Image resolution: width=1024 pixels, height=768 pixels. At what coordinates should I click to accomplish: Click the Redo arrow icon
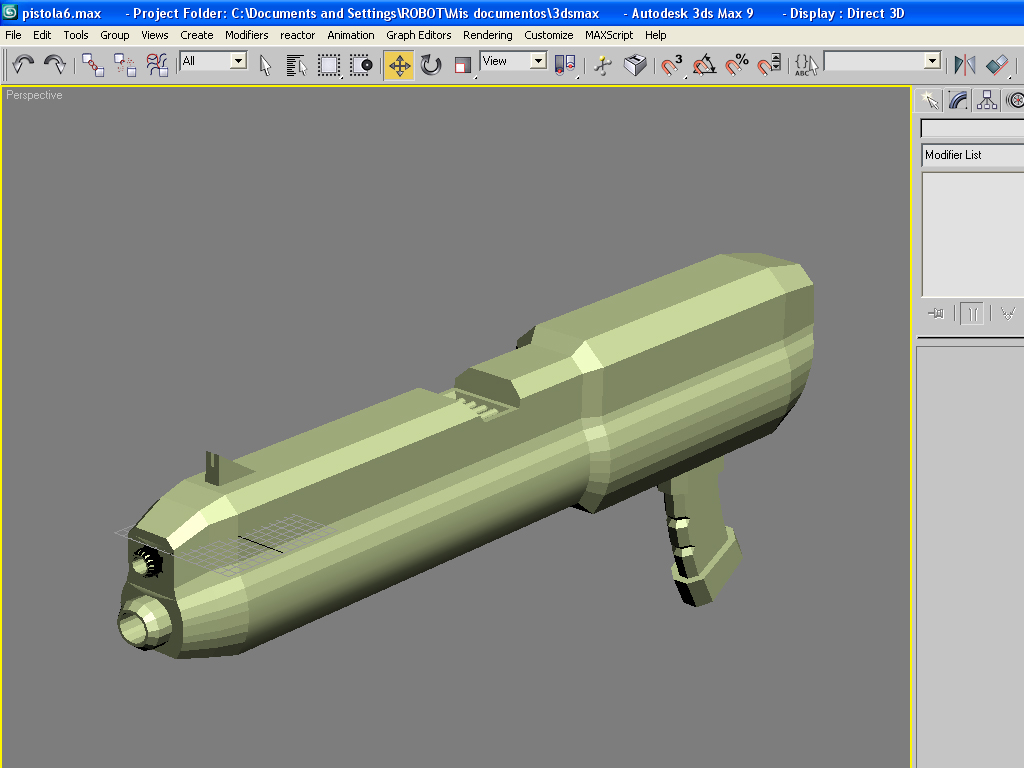55,65
